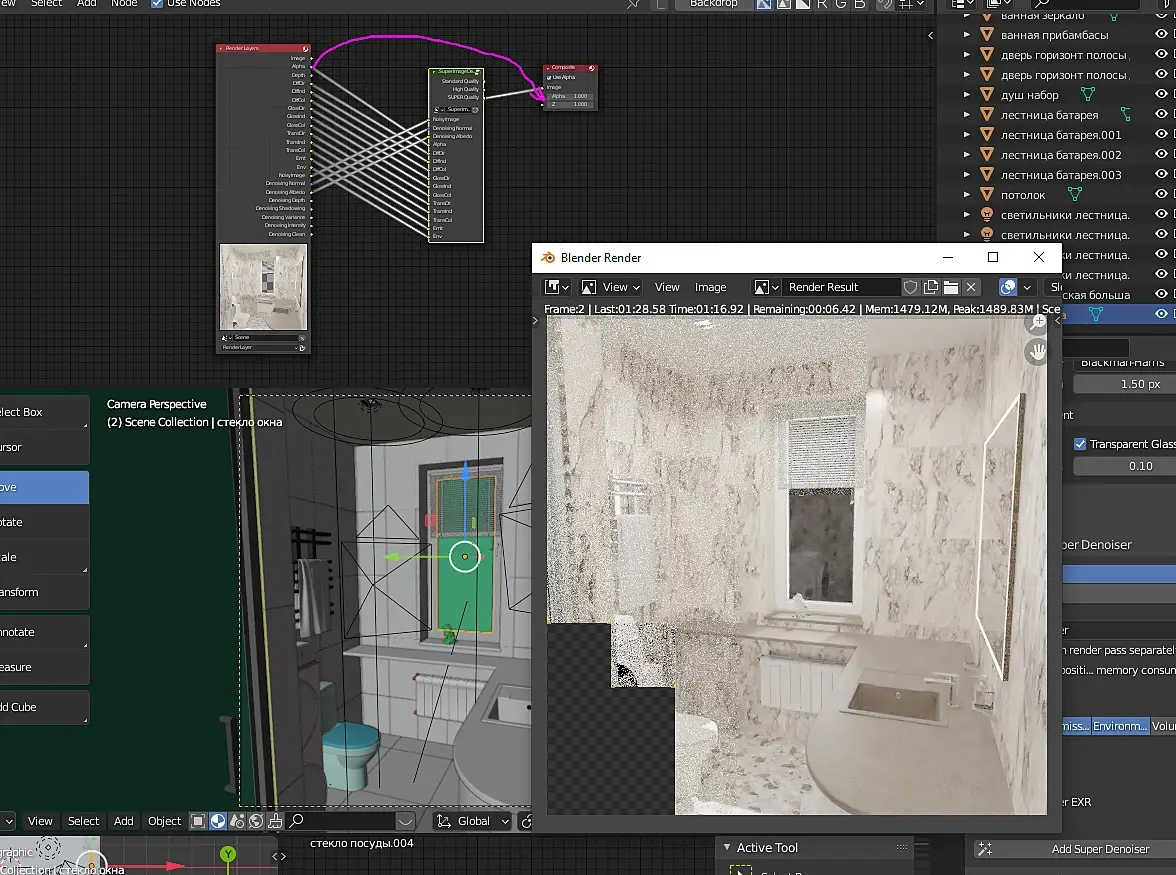Toggle the Backdrop button in node editor
1176x875 pixels.
click(x=713, y=4)
